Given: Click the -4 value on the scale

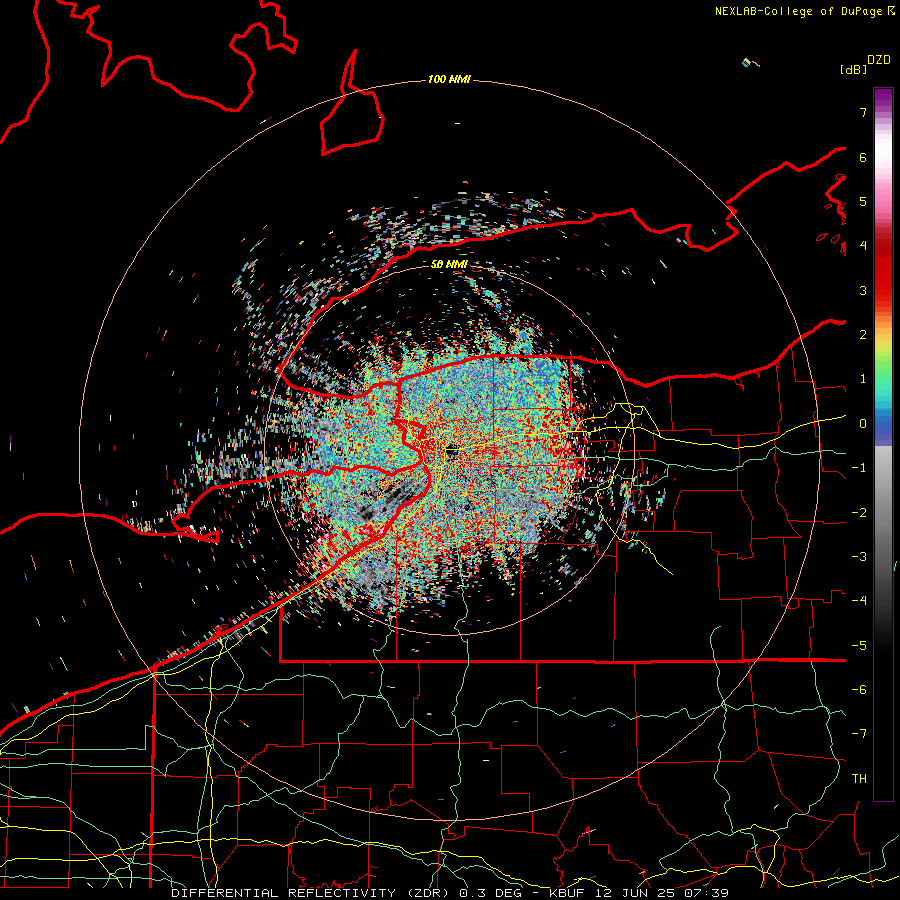Looking at the screenshot, I should coord(859,601).
